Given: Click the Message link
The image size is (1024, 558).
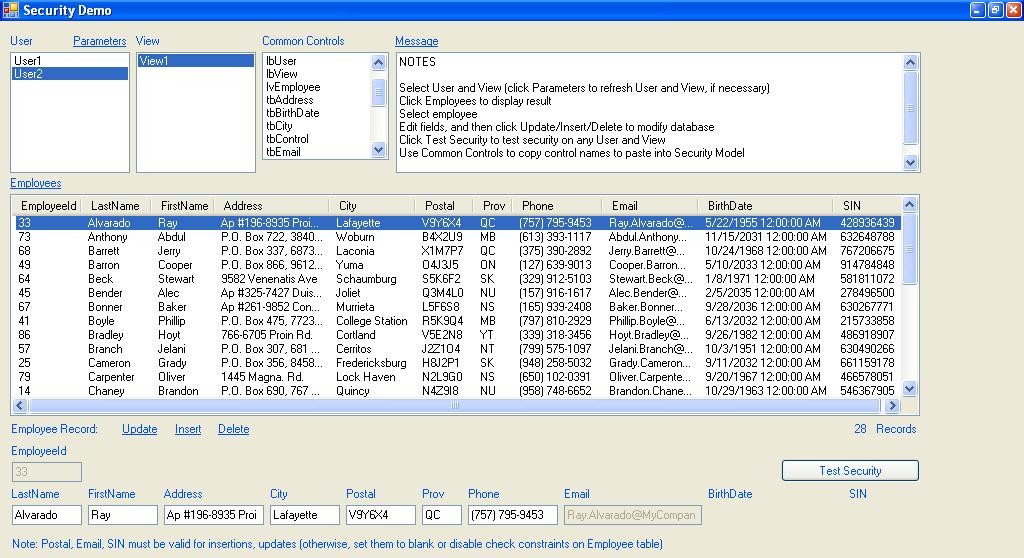Looking at the screenshot, I should [416, 41].
